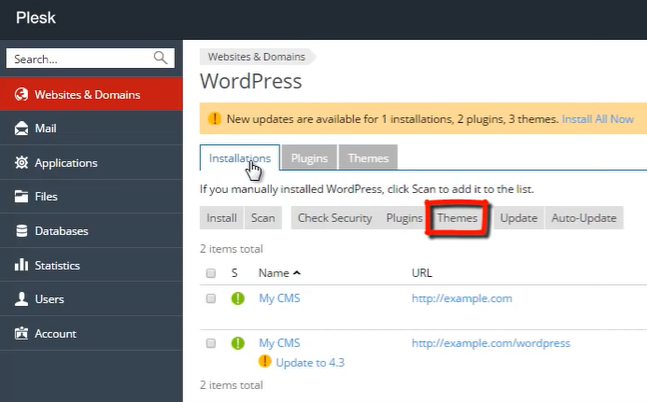
Task: Open the http://example.com link
Action: (x=462, y=298)
